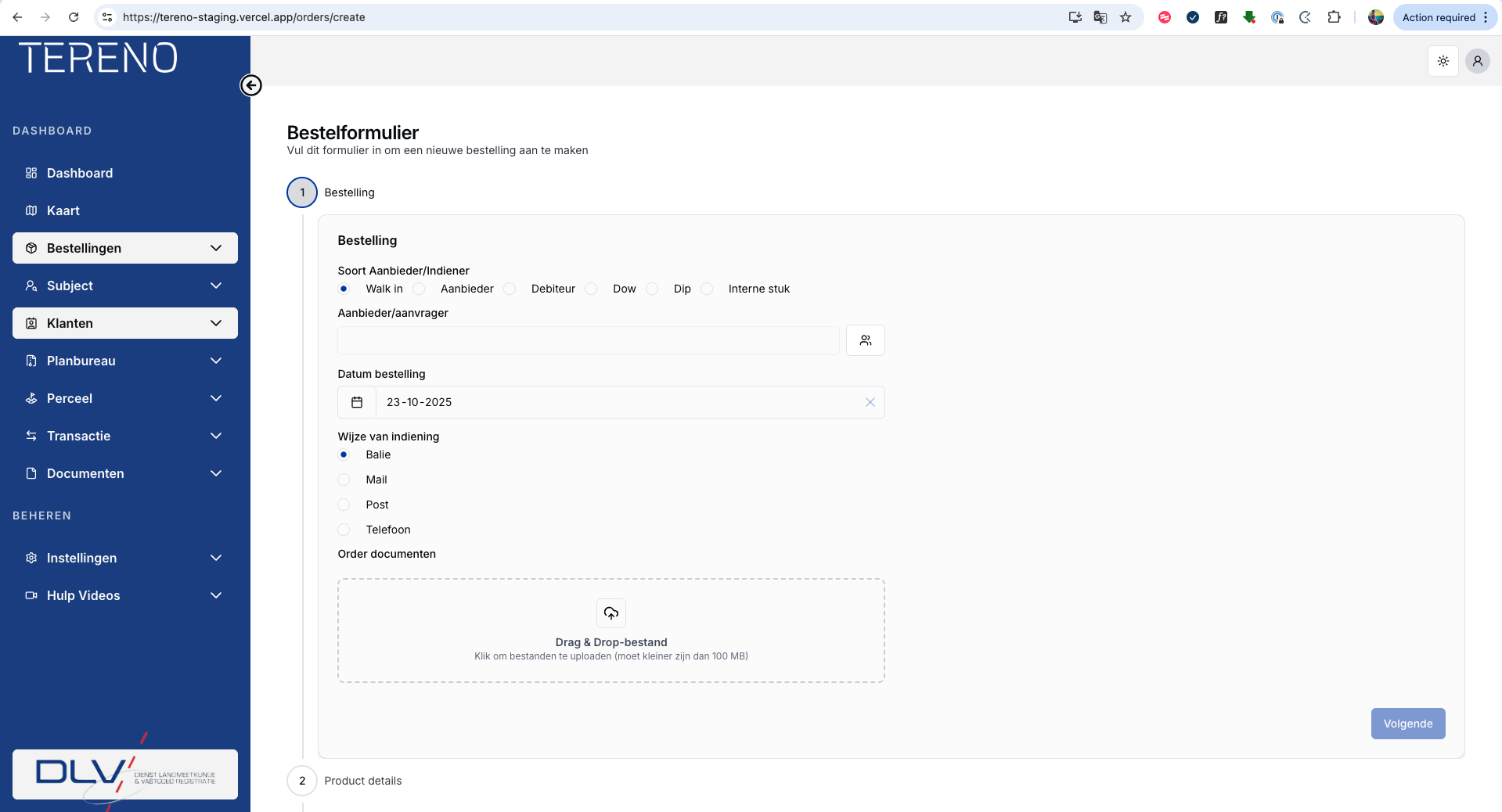Click the Perceel layers icon
The height and width of the screenshot is (812, 1502).
(x=31, y=398)
